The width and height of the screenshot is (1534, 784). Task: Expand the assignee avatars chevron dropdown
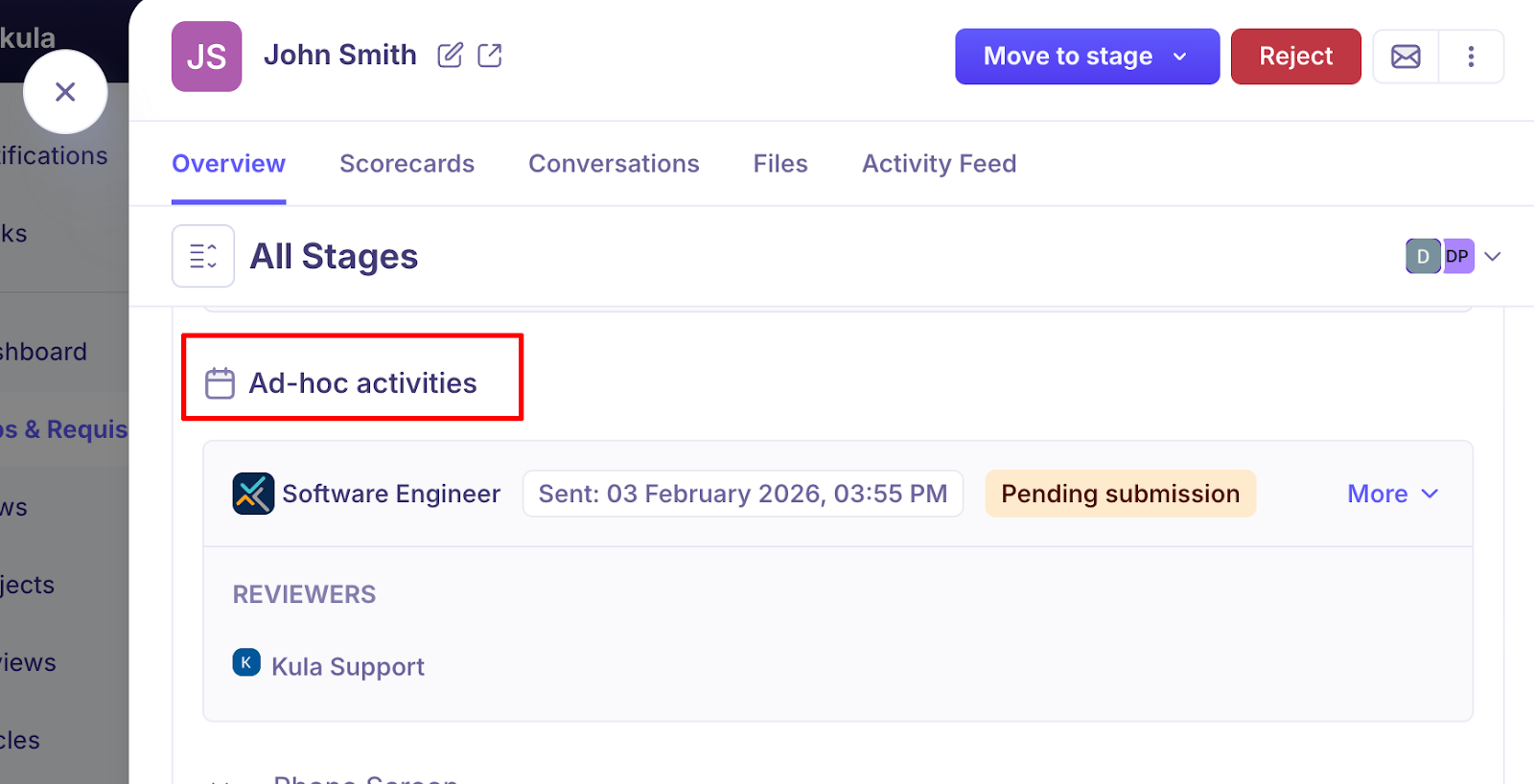pos(1493,256)
